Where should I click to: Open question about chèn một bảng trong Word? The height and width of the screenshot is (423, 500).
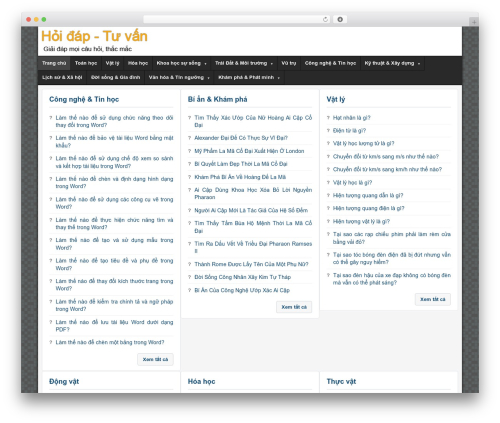[x=110, y=342]
